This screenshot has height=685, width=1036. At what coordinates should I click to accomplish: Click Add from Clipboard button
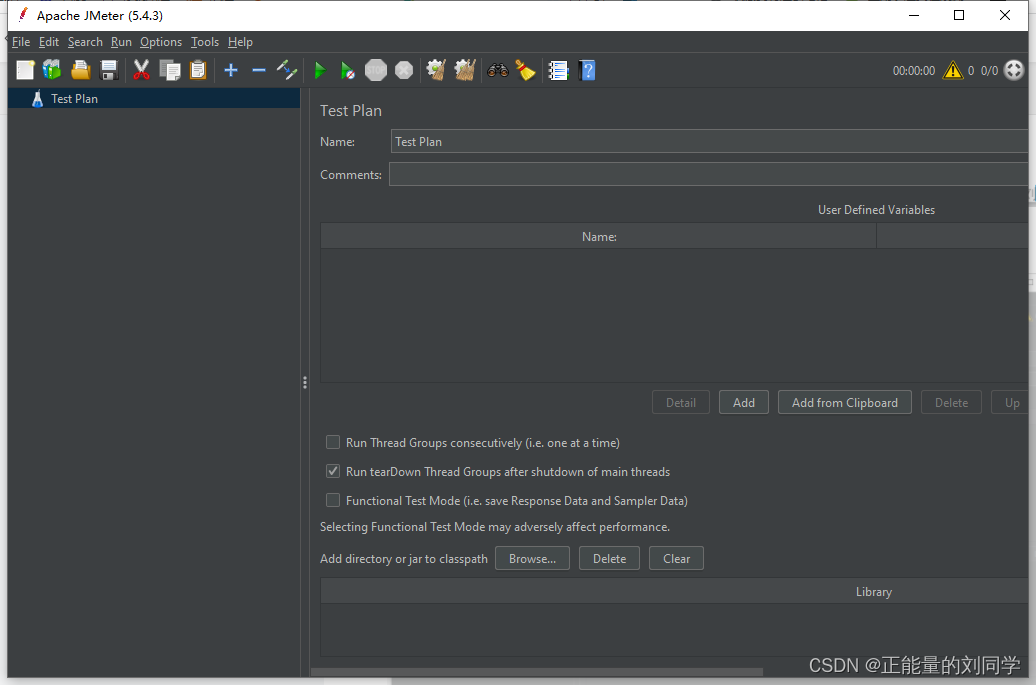point(845,402)
